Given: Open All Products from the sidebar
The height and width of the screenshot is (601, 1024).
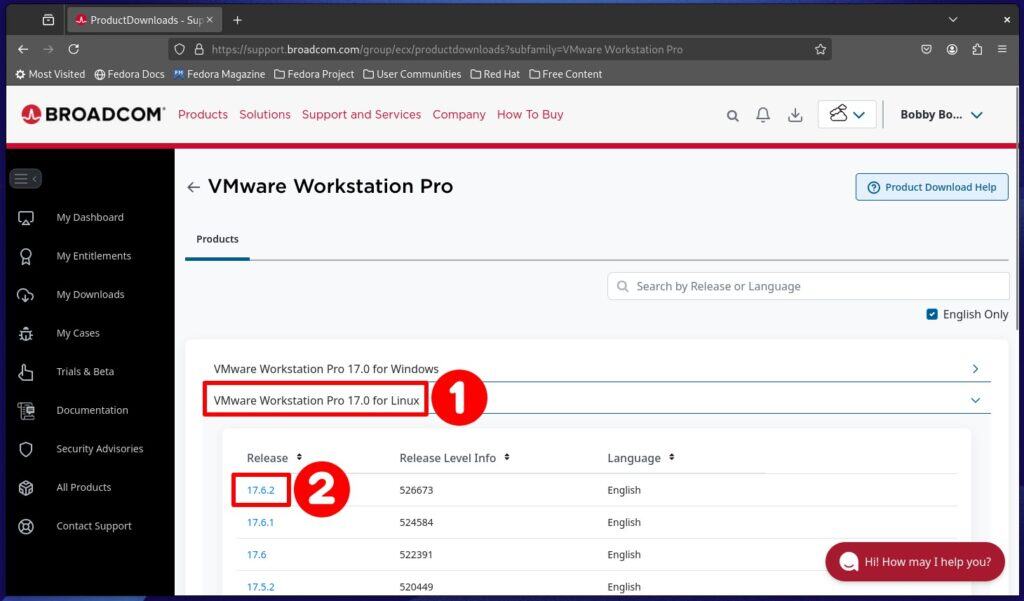Looking at the screenshot, I should pos(83,487).
